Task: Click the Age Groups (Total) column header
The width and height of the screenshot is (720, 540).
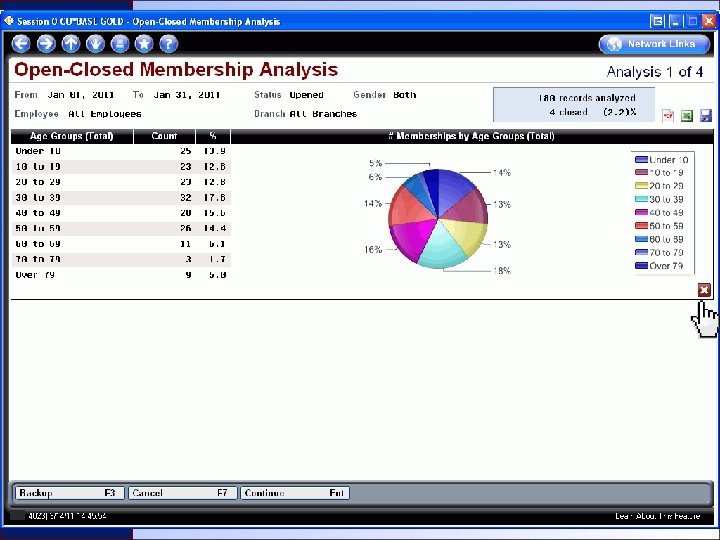Action: point(72,136)
